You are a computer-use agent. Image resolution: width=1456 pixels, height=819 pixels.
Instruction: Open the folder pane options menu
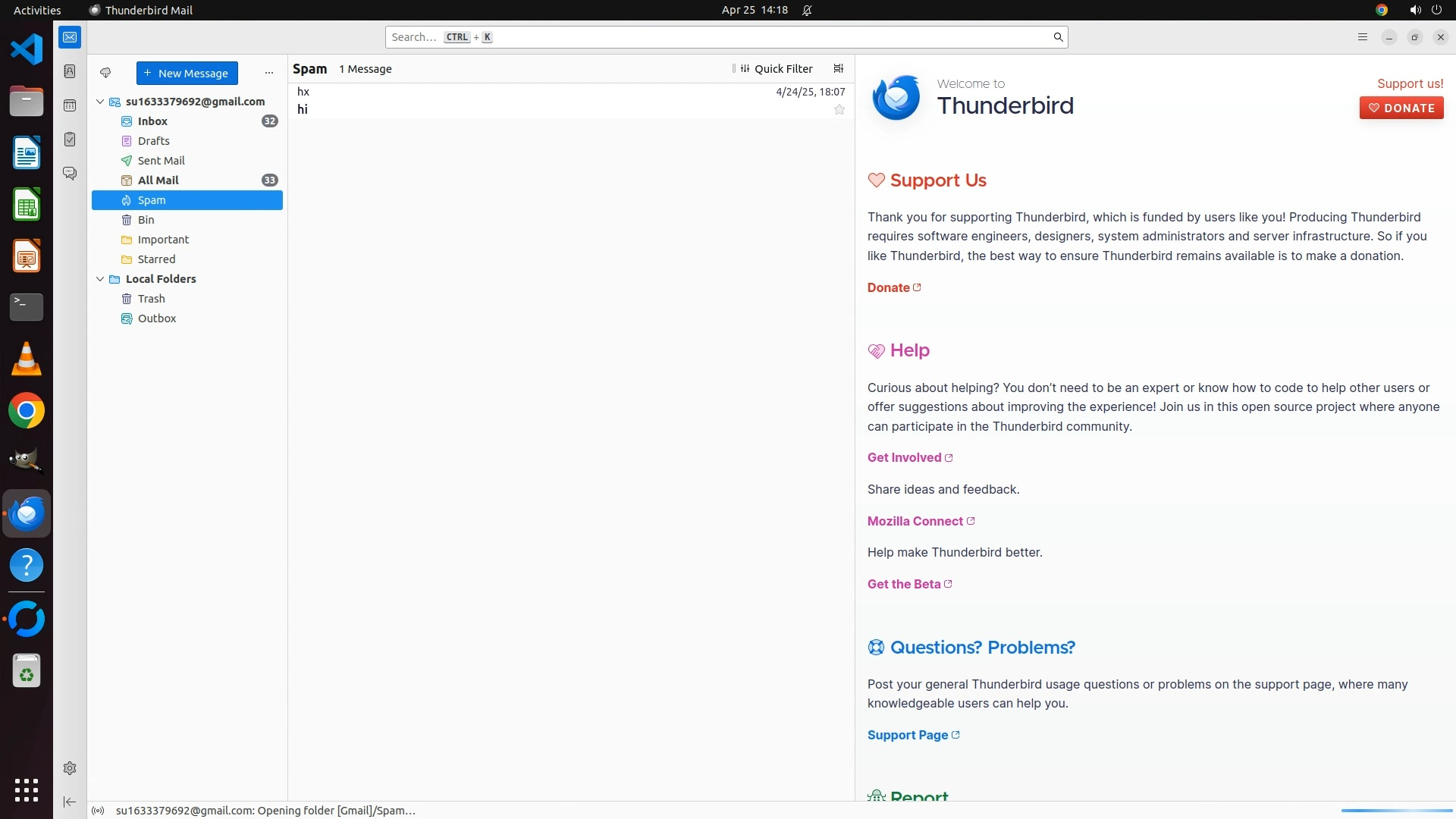pyautogui.click(x=268, y=73)
